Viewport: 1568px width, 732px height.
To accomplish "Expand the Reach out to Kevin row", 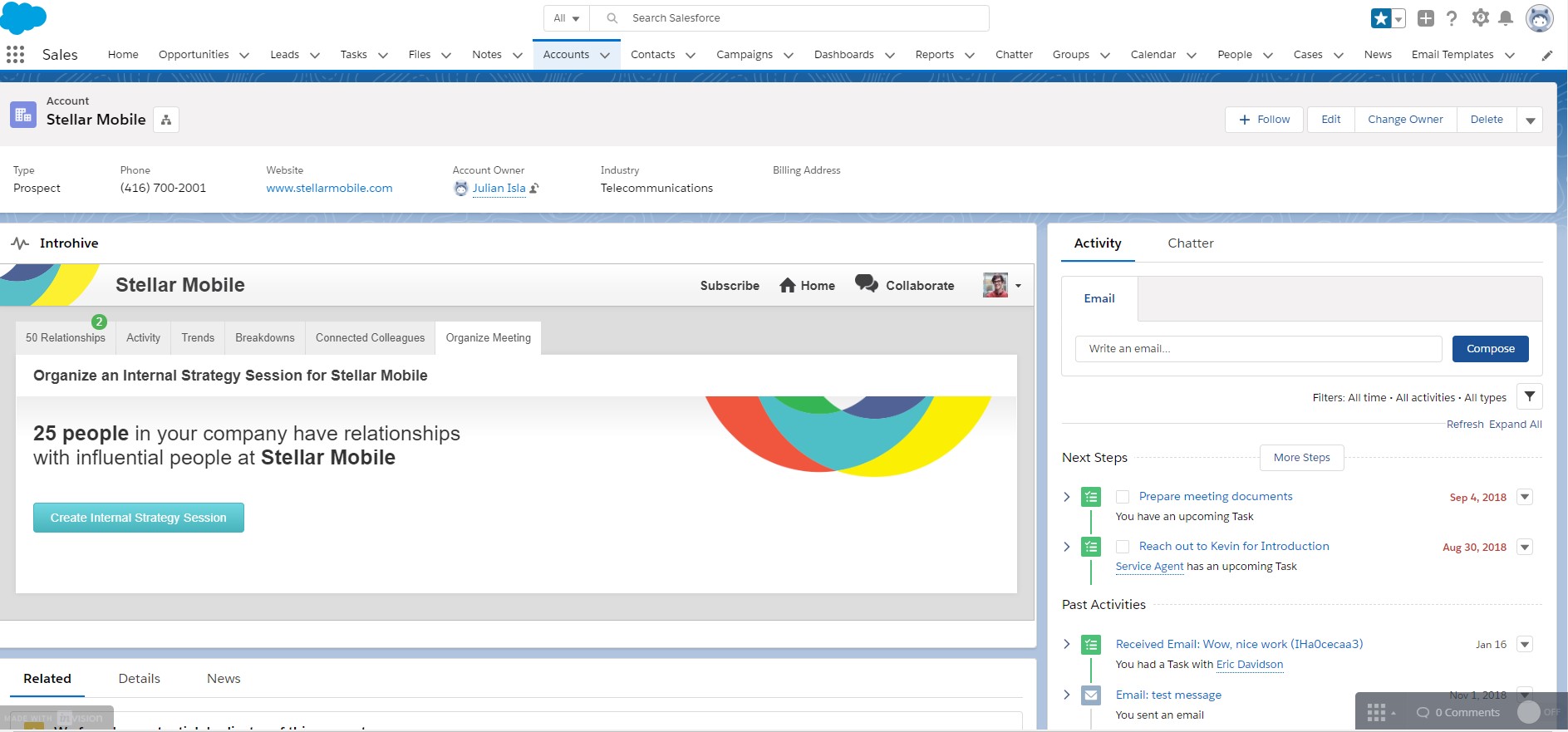I will [x=1067, y=547].
